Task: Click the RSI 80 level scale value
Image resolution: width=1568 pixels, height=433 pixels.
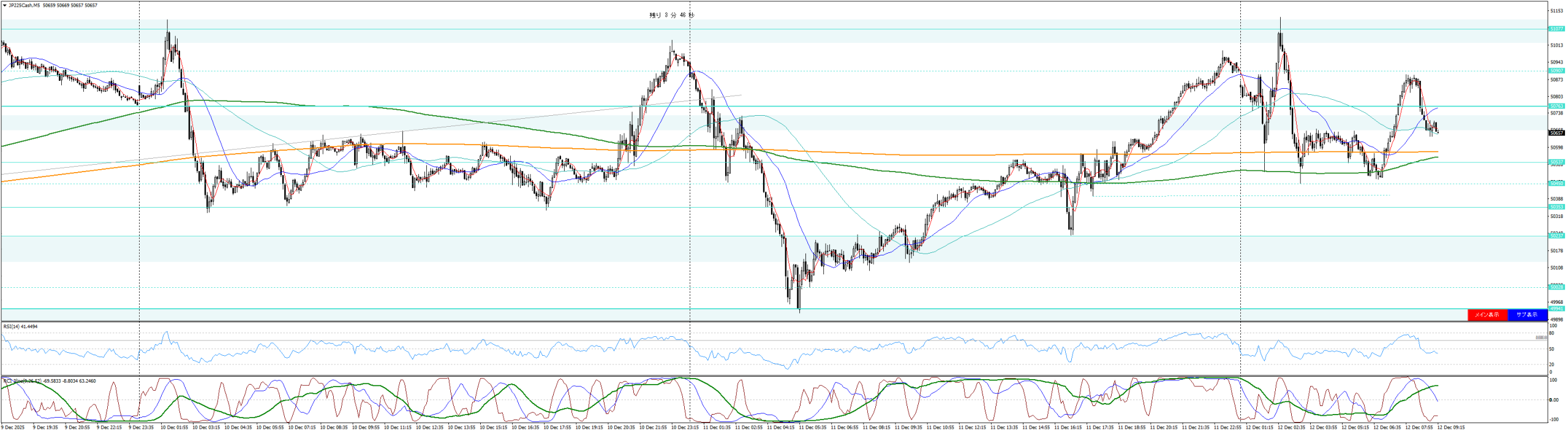Action: click(x=1551, y=333)
